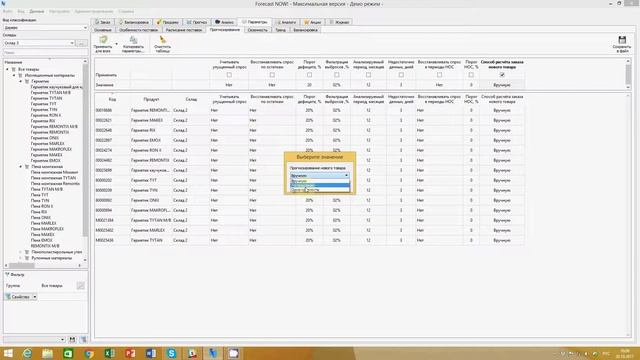Click the Применить для всех toolbar icon
The image size is (640, 360).
click(103, 40)
